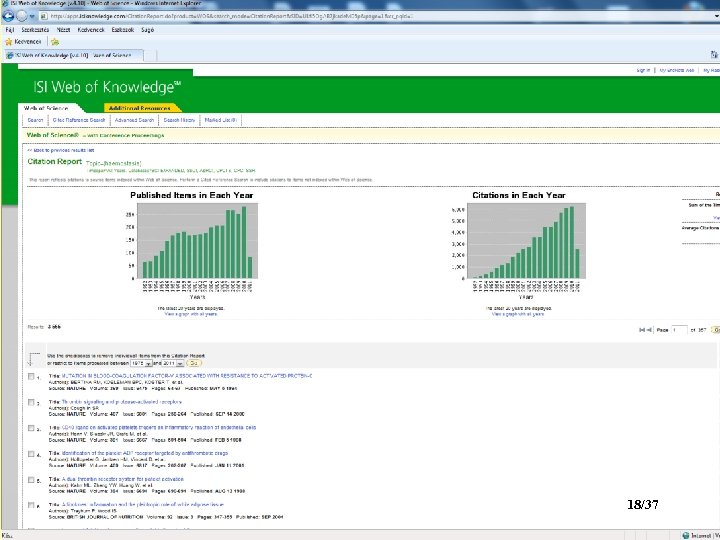Viewport: 720px width, 540px height.
Task: Open the Search page link
Action: tap(35, 120)
